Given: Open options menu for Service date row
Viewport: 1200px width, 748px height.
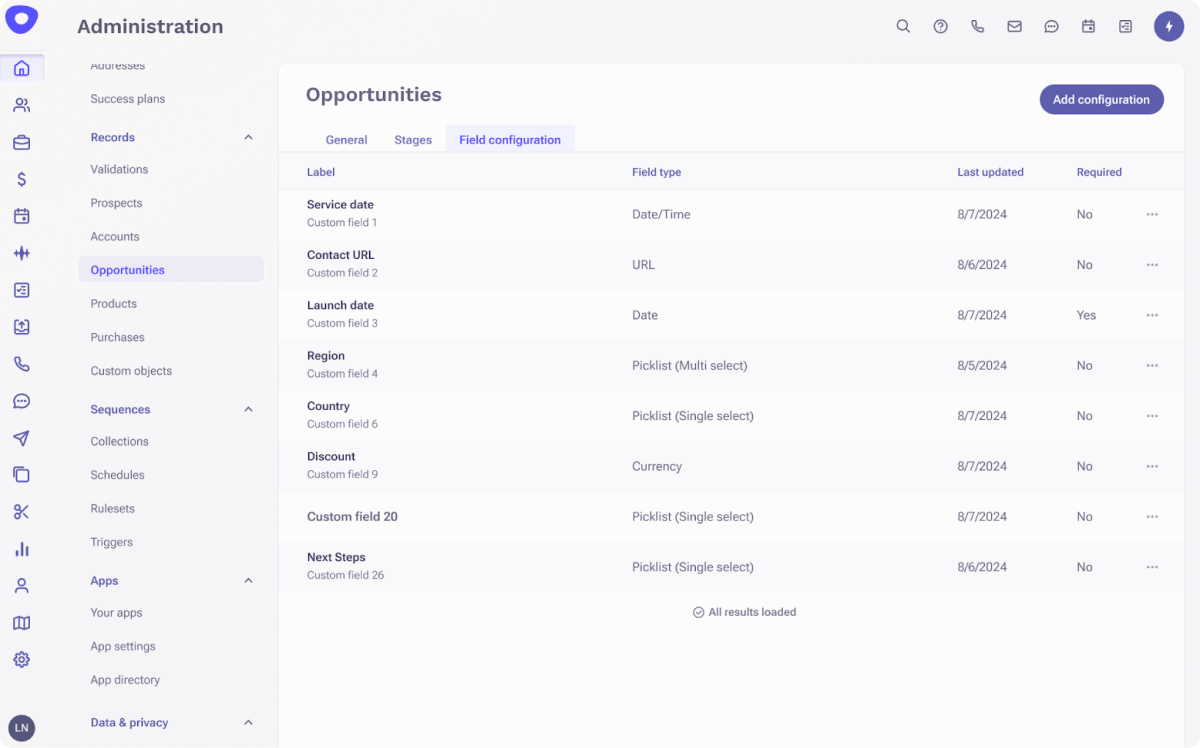Looking at the screenshot, I should [x=1152, y=214].
